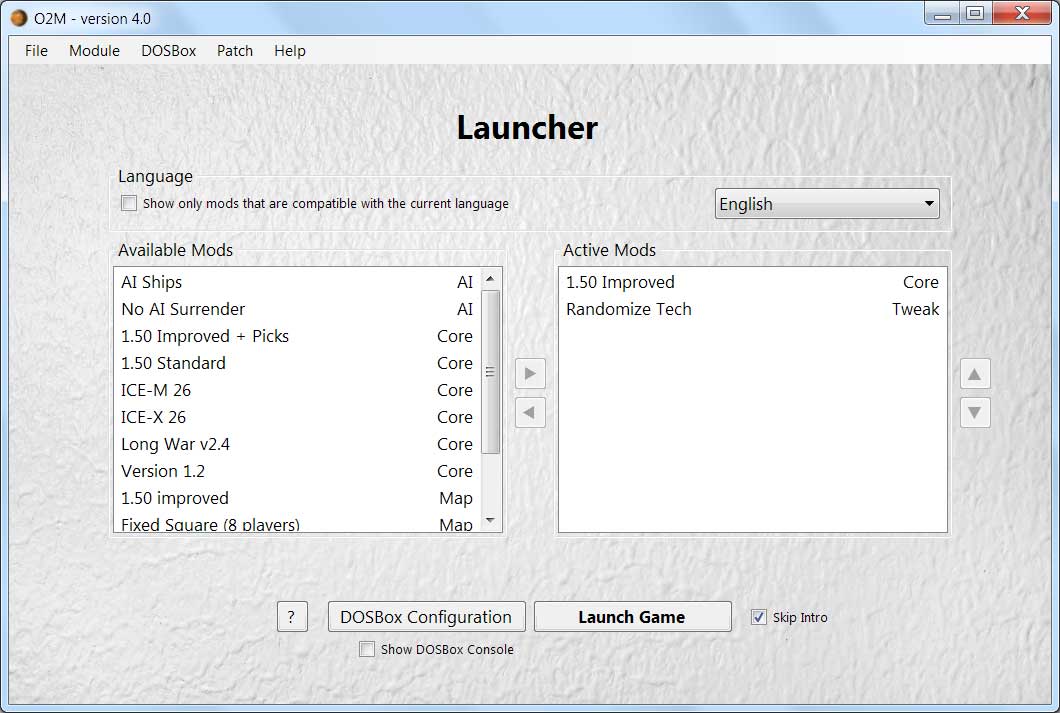Toggle the Skip Intro checkbox

(x=758, y=617)
